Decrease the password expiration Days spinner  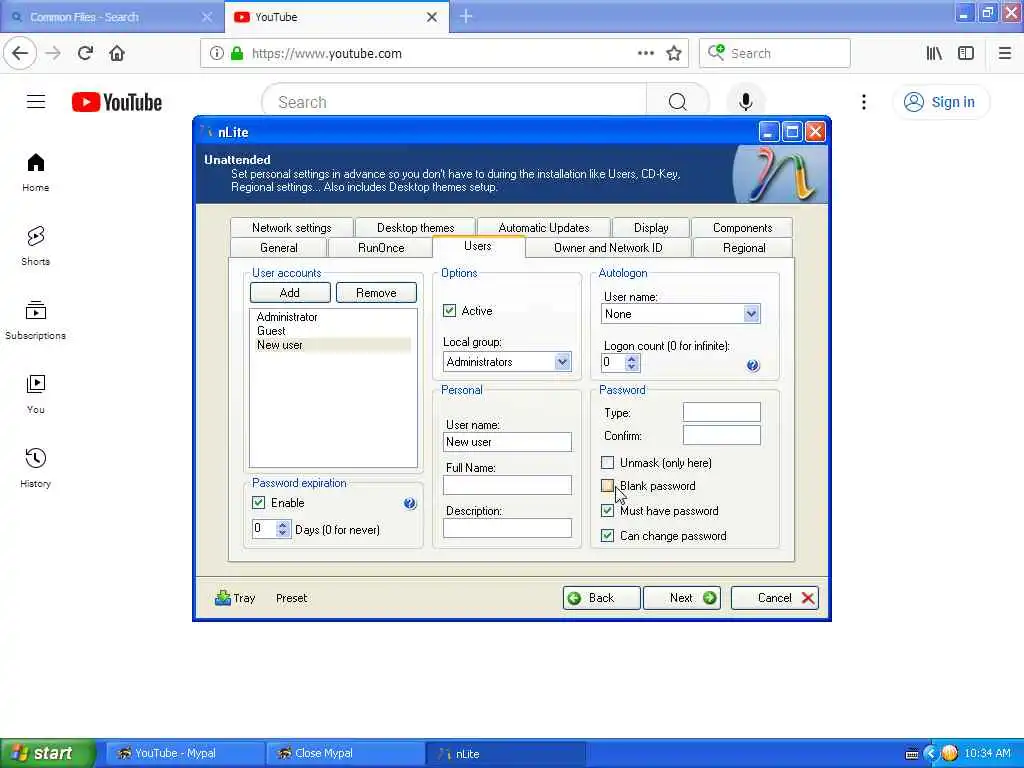tap(282, 533)
